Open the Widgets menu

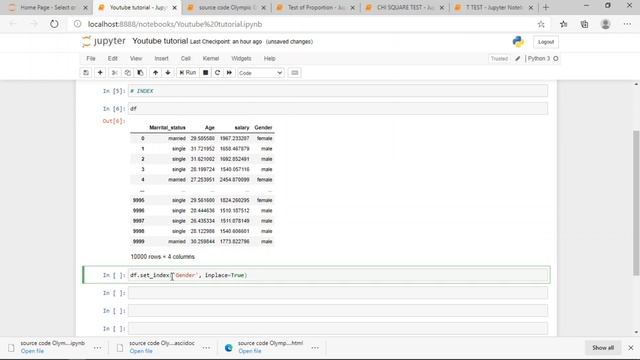(241, 58)
